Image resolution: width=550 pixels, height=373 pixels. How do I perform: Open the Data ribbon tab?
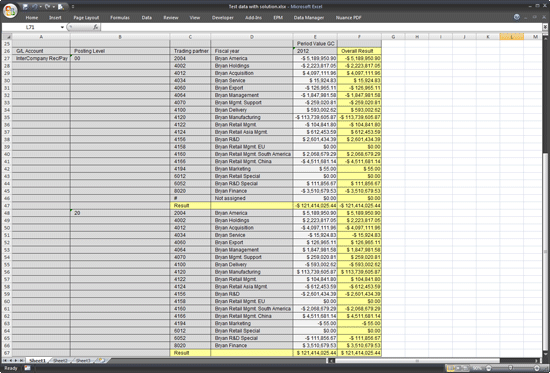pyautogui.click(x=147, y=18)
